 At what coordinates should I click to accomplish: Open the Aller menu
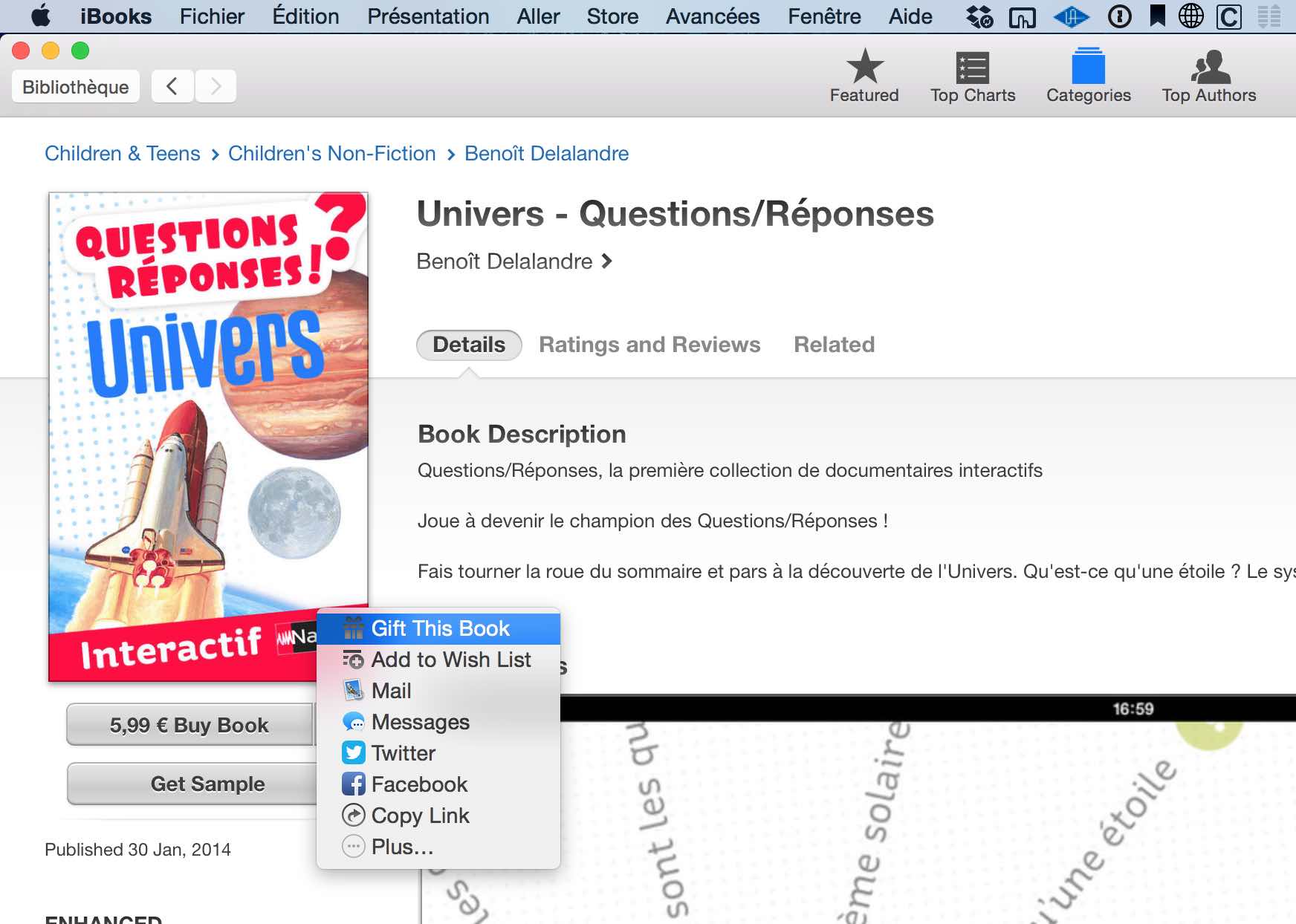click(x=538, y=16)
